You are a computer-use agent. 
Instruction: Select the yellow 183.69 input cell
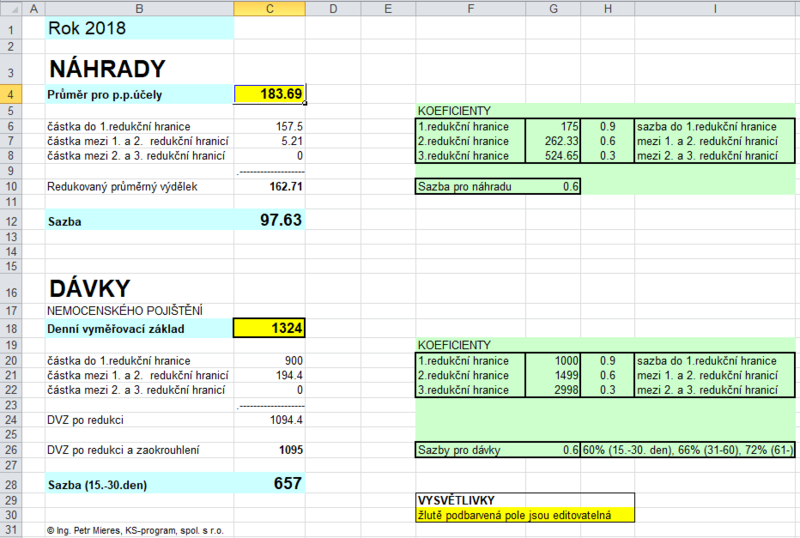click(x=269, y=94)
